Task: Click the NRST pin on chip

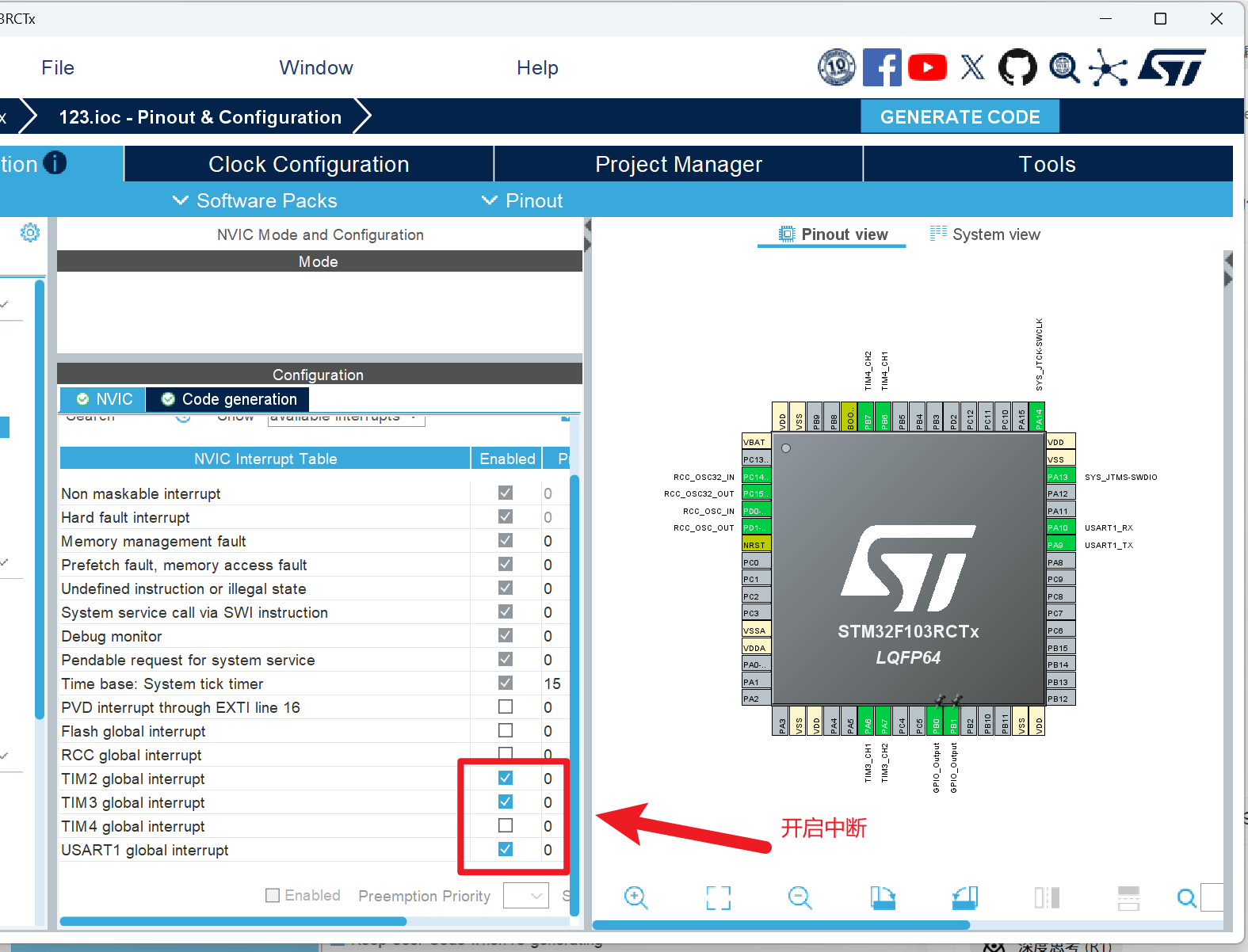Action: 756,545
